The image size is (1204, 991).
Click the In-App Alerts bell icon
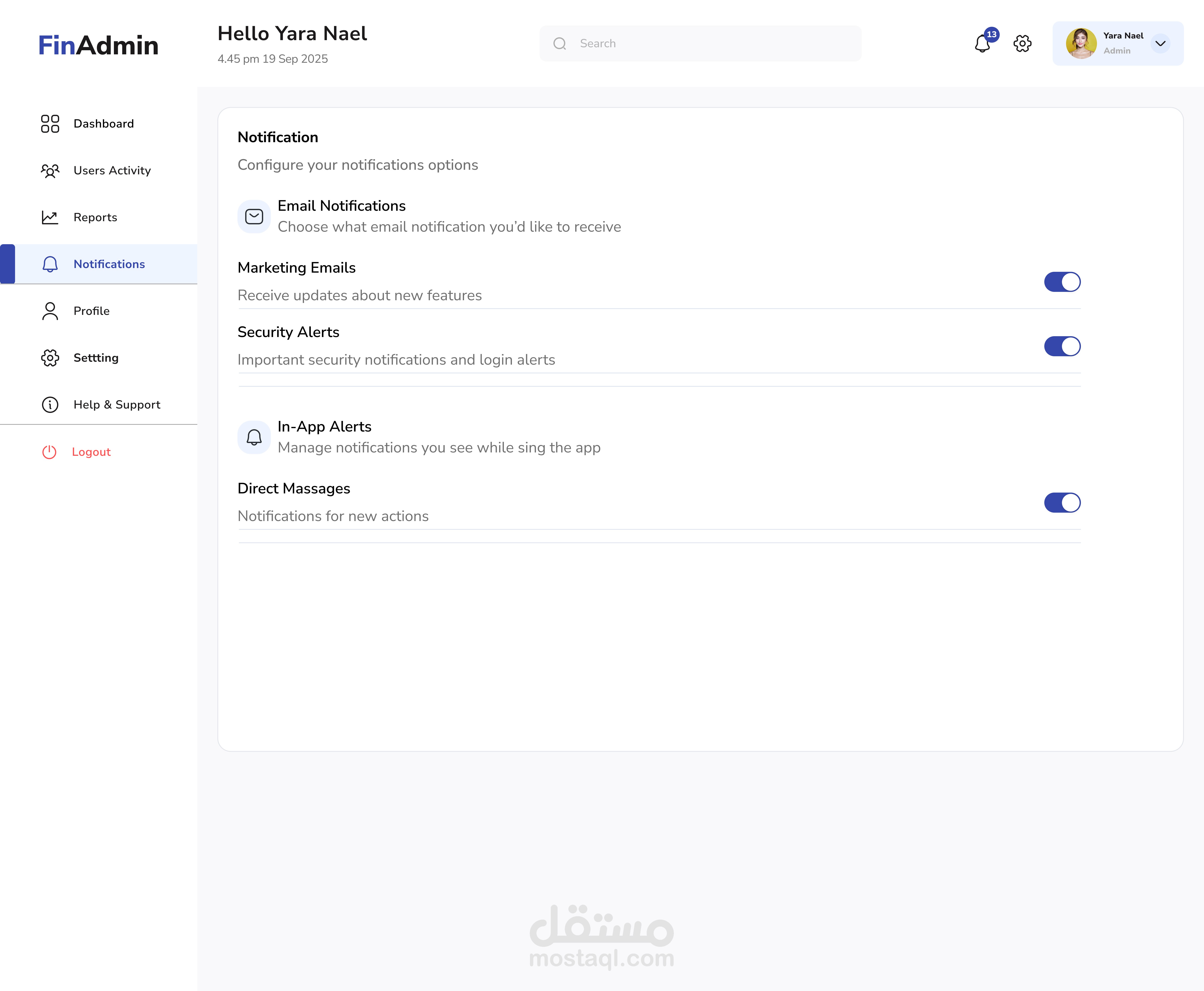(x=254, y=437)
